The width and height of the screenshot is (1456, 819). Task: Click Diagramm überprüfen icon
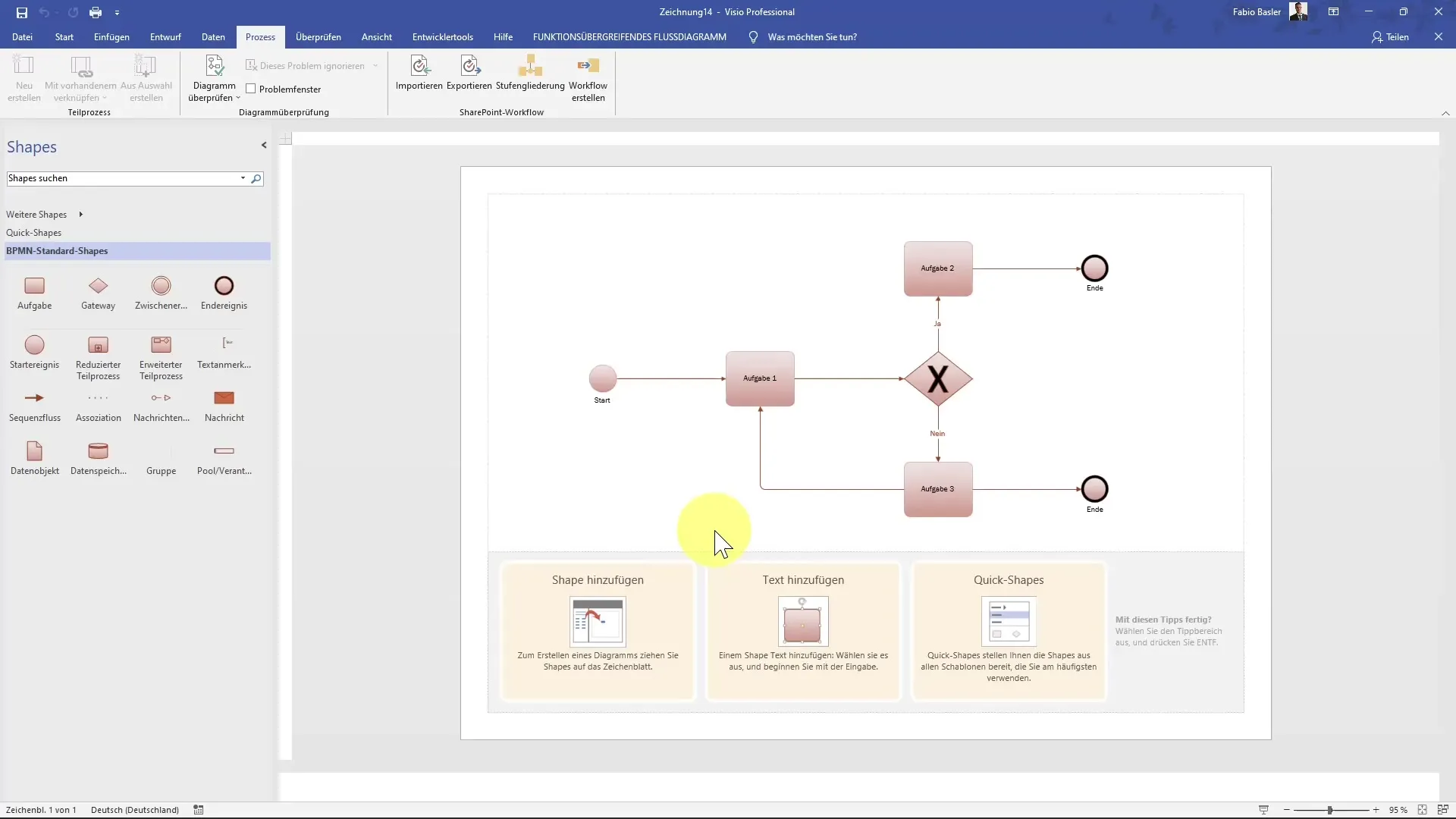click(x=215, y=67)
